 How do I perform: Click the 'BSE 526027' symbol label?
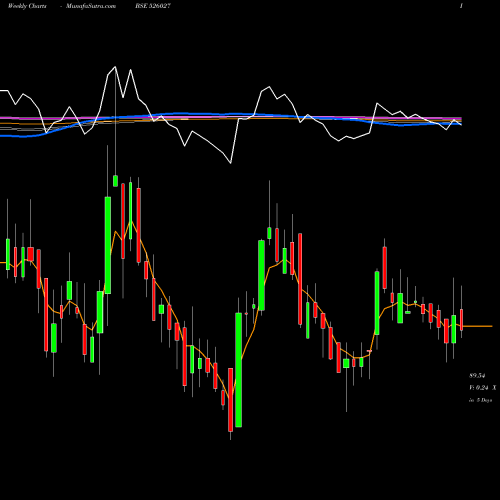click(x=153, y=6)
